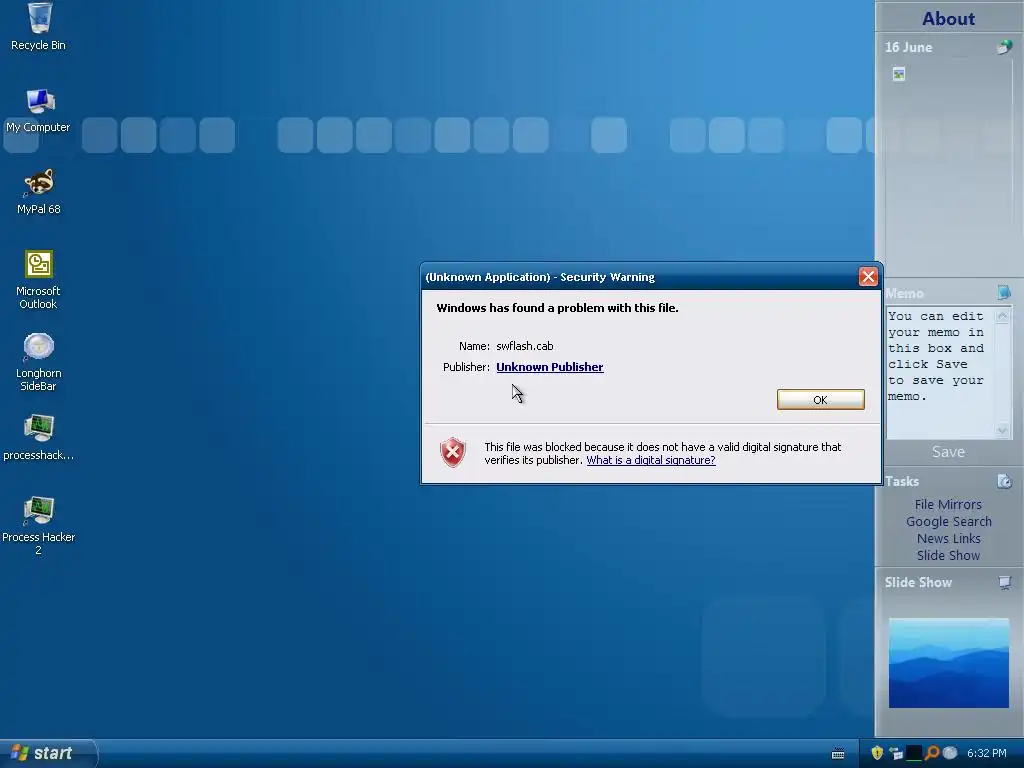Viewport: 1024px width, 768px height.
Task: Open the Recycle Bin desktop icon
Action: coord(39,27)
